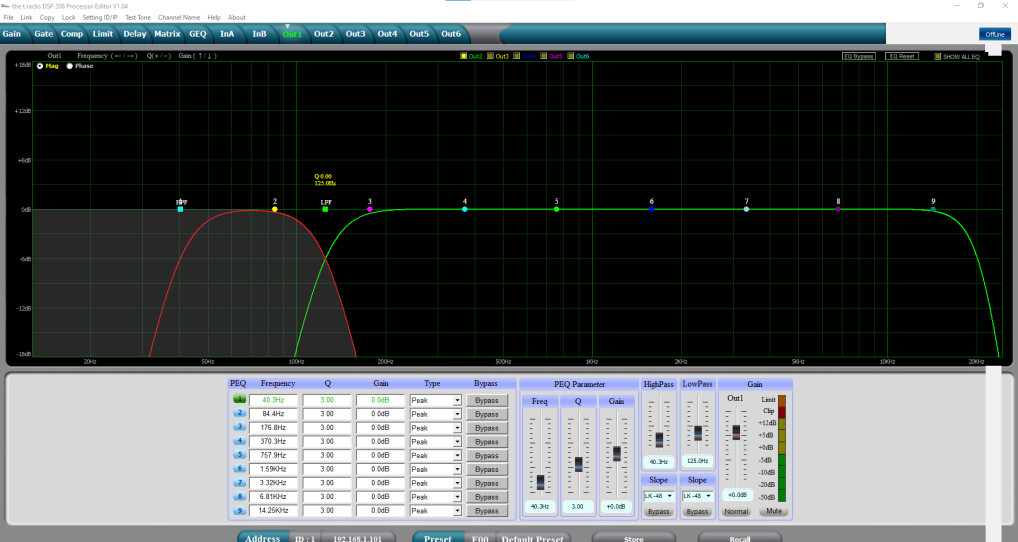Viewport: 1018px width, 542px height.
Task: Open HighPass Slope dropdown
Action: 658,496
